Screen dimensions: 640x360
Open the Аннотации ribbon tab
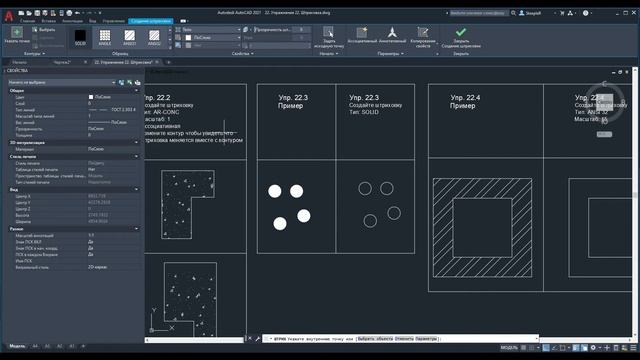pyautogui.click(x=72, y=21)
